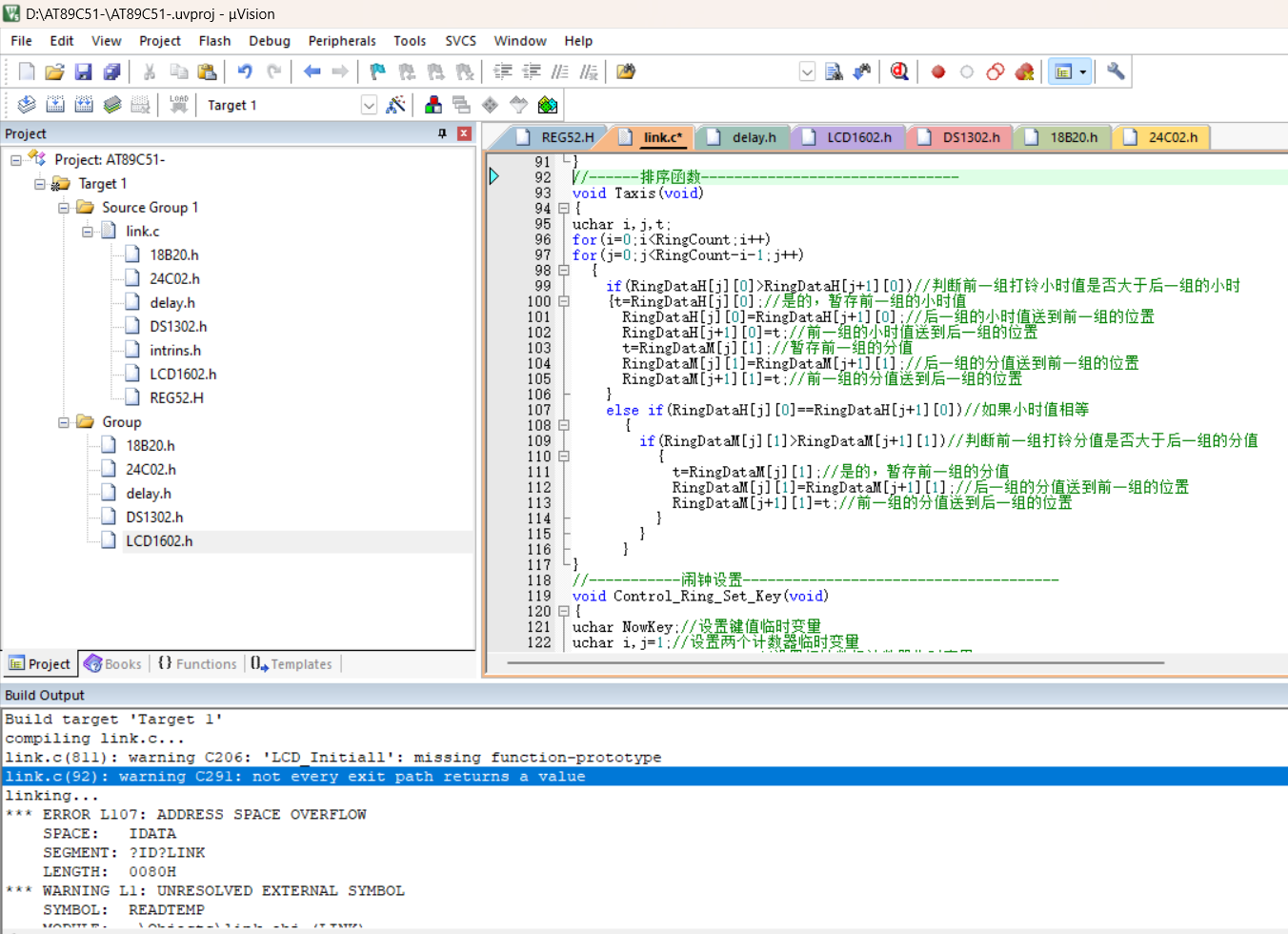Fold the code block at line 94
The image size is (1288, 934).
click(564, 208)
